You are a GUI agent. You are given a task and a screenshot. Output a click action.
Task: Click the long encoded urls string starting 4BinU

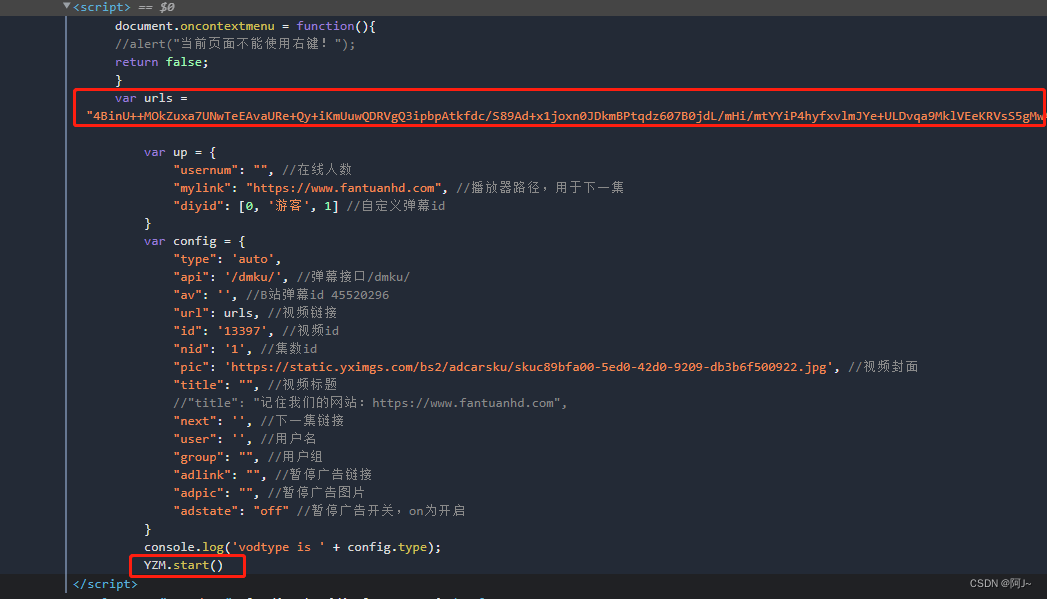(565, 116)
